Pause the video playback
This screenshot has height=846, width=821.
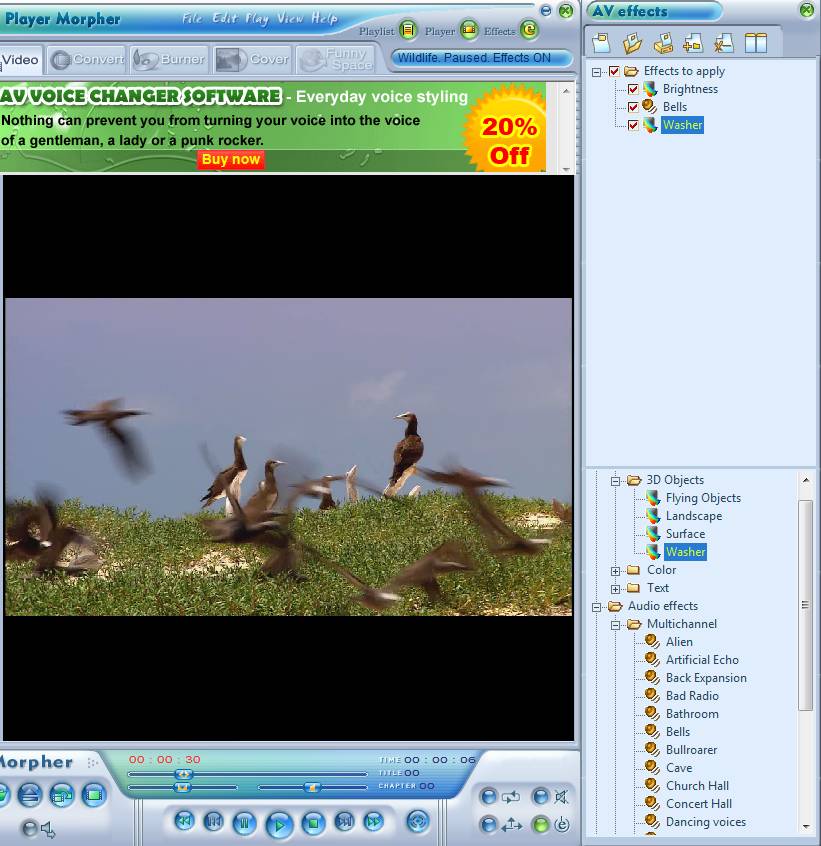pos(244,823)
